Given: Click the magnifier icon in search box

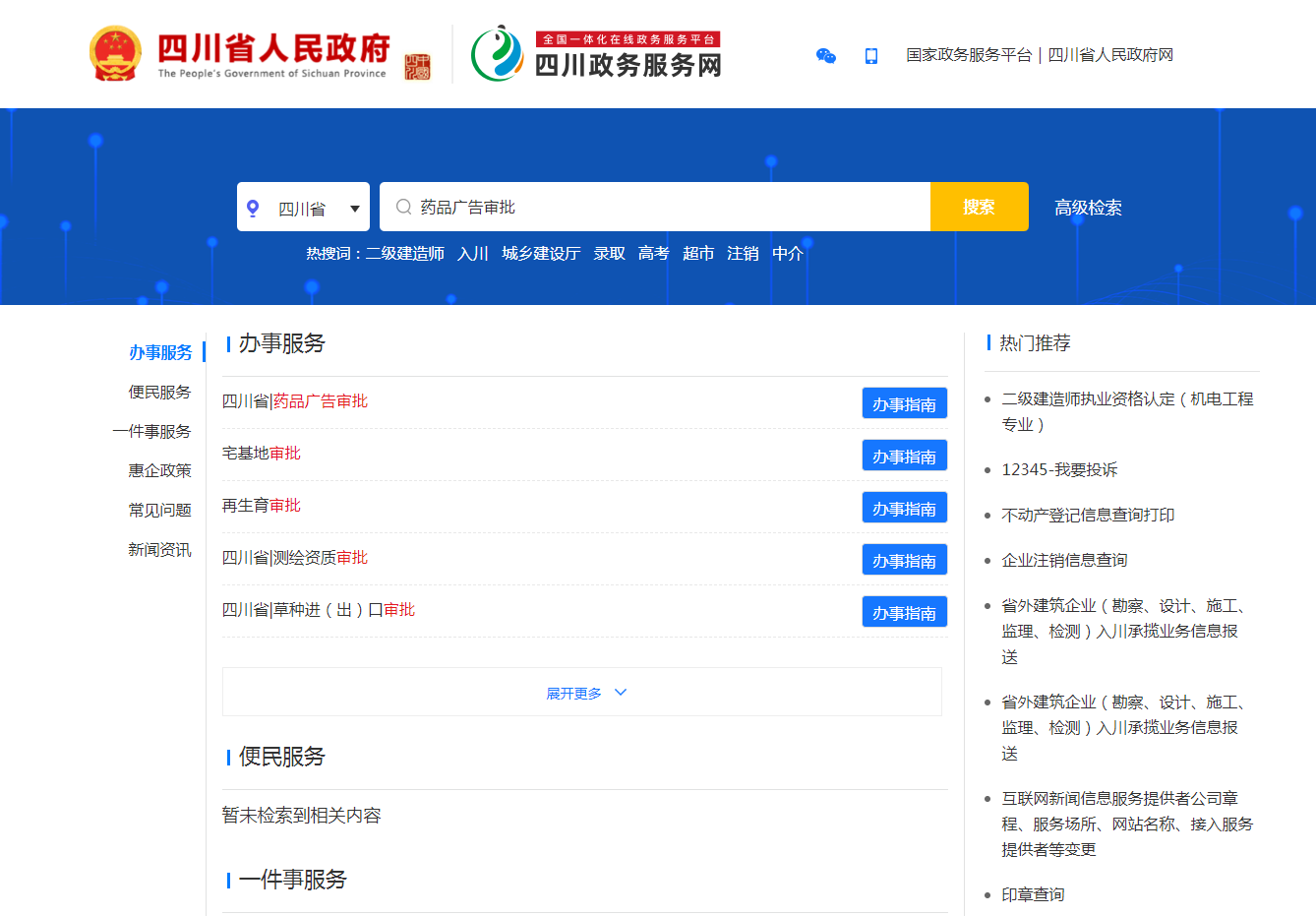Looking at the screenshot, I should [403, 207].
